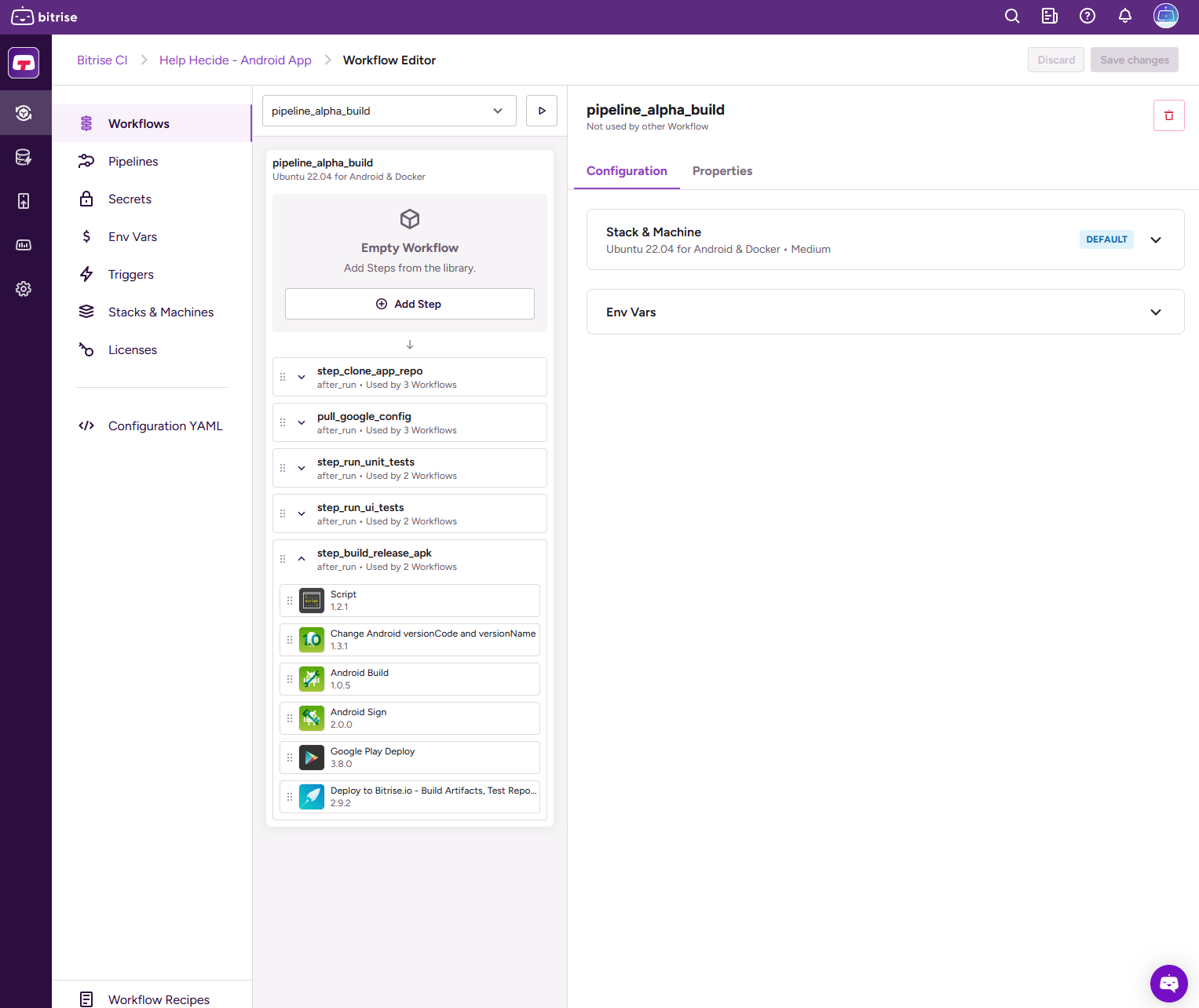Click drag handle for step_clone_app_repo
Screen dimensions: 1199x1008
coord(283,377)
